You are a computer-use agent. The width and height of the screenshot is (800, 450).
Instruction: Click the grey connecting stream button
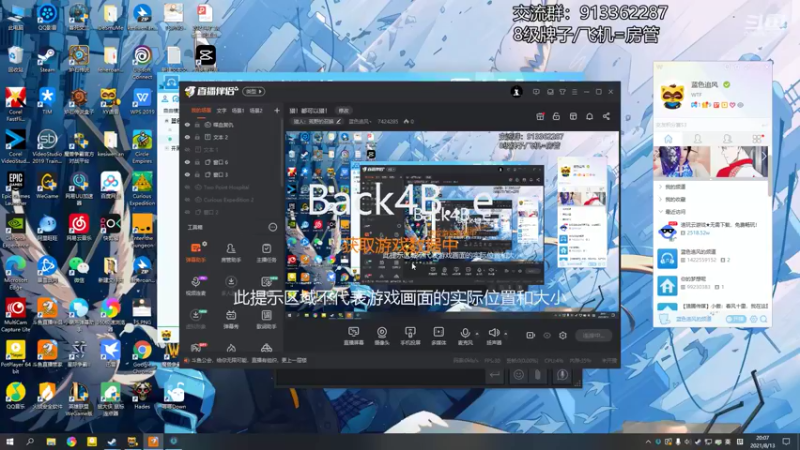pyautogui.click(x=593, y=335)
